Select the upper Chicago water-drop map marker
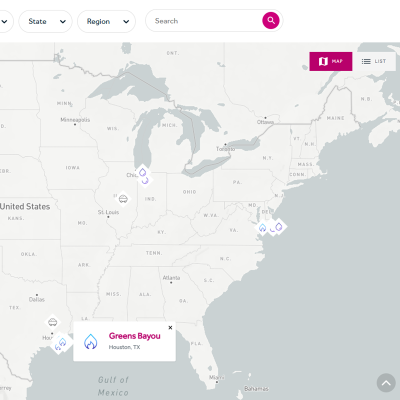 (143, 172)
